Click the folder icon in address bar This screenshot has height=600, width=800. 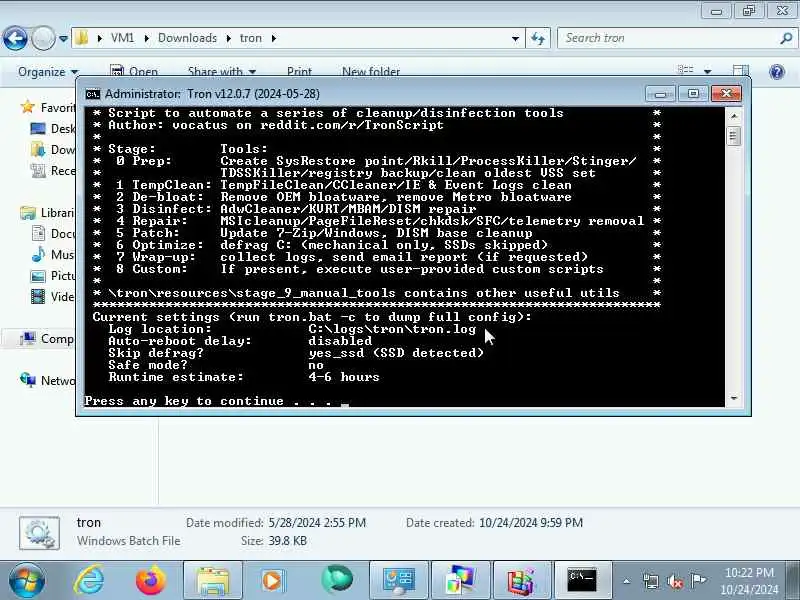82,38
